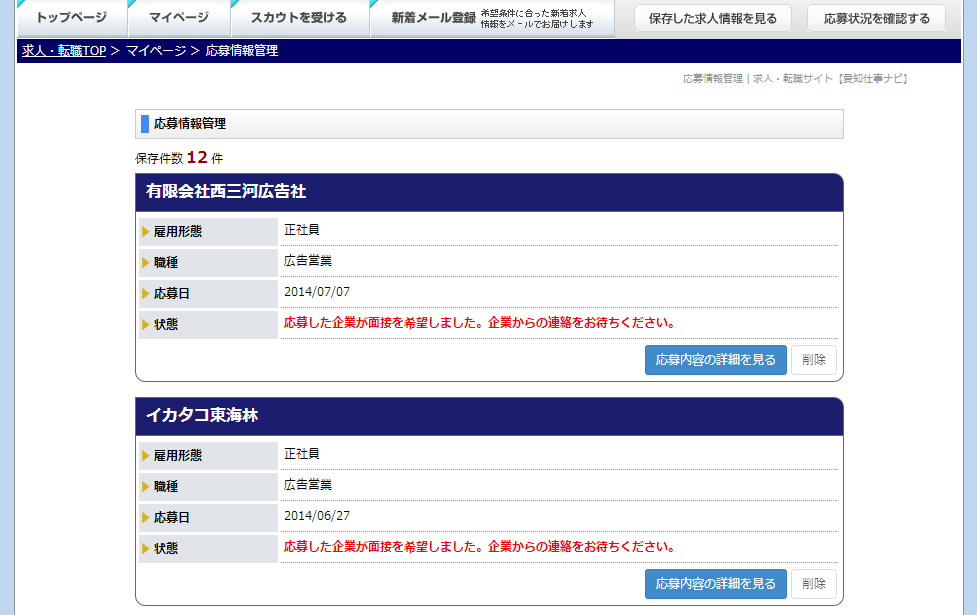Screen dimensions: 977x615
Task: Click the 保存した求人情報を見る button
Action: coord(712,18)
